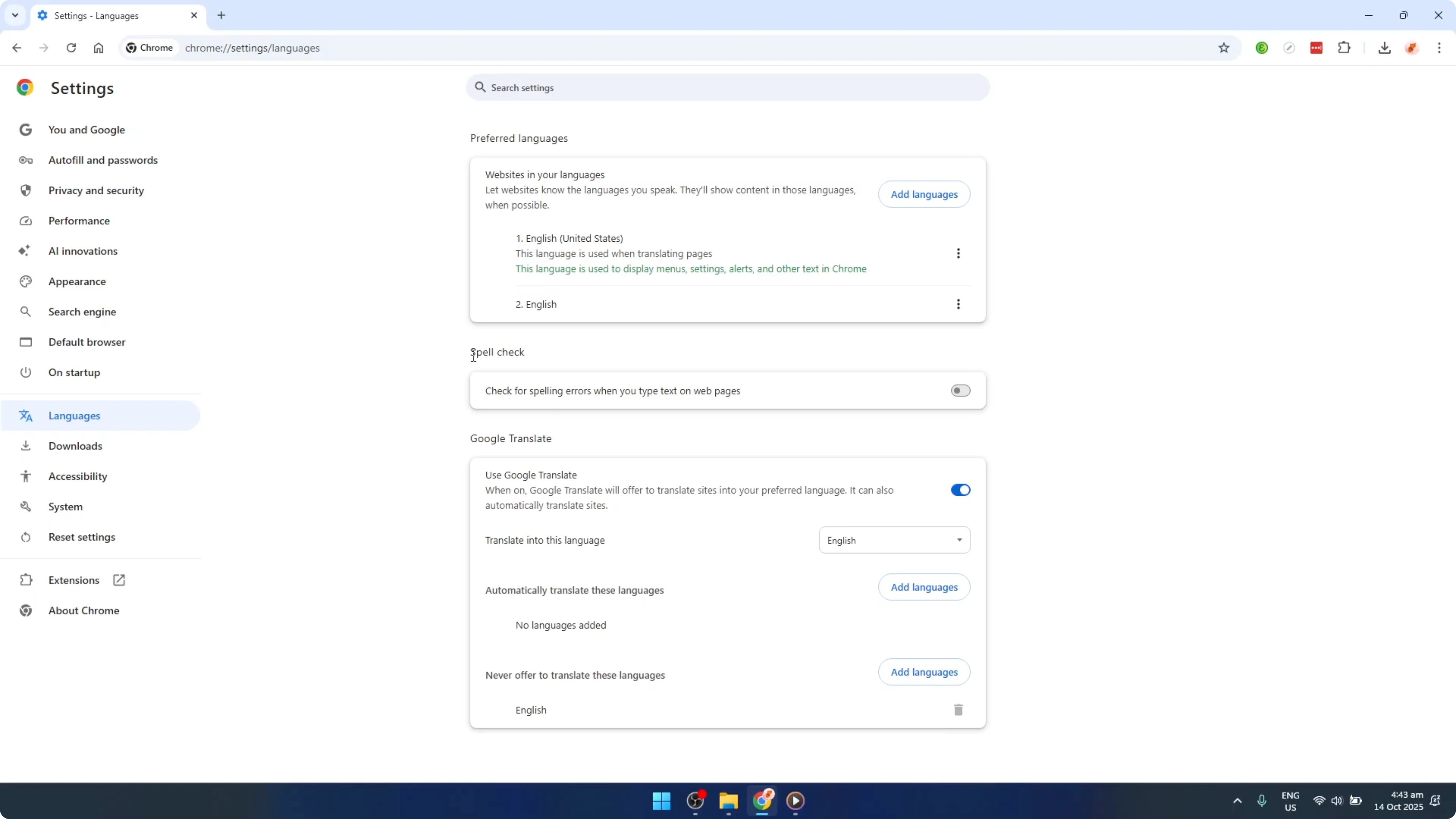
Task: Show the downloads tray icon
Action: 1384,48
